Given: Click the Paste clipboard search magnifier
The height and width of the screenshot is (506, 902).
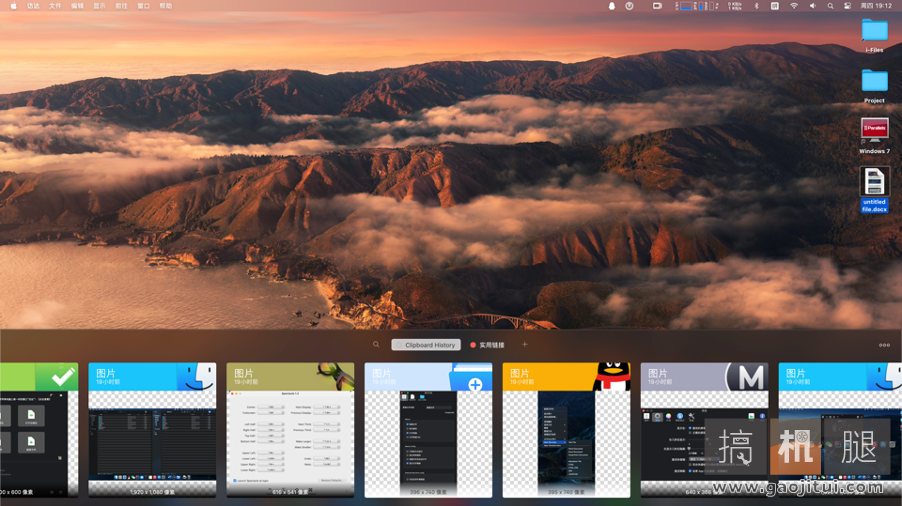Looking at the screenshot, I should [x=376, y=344].
